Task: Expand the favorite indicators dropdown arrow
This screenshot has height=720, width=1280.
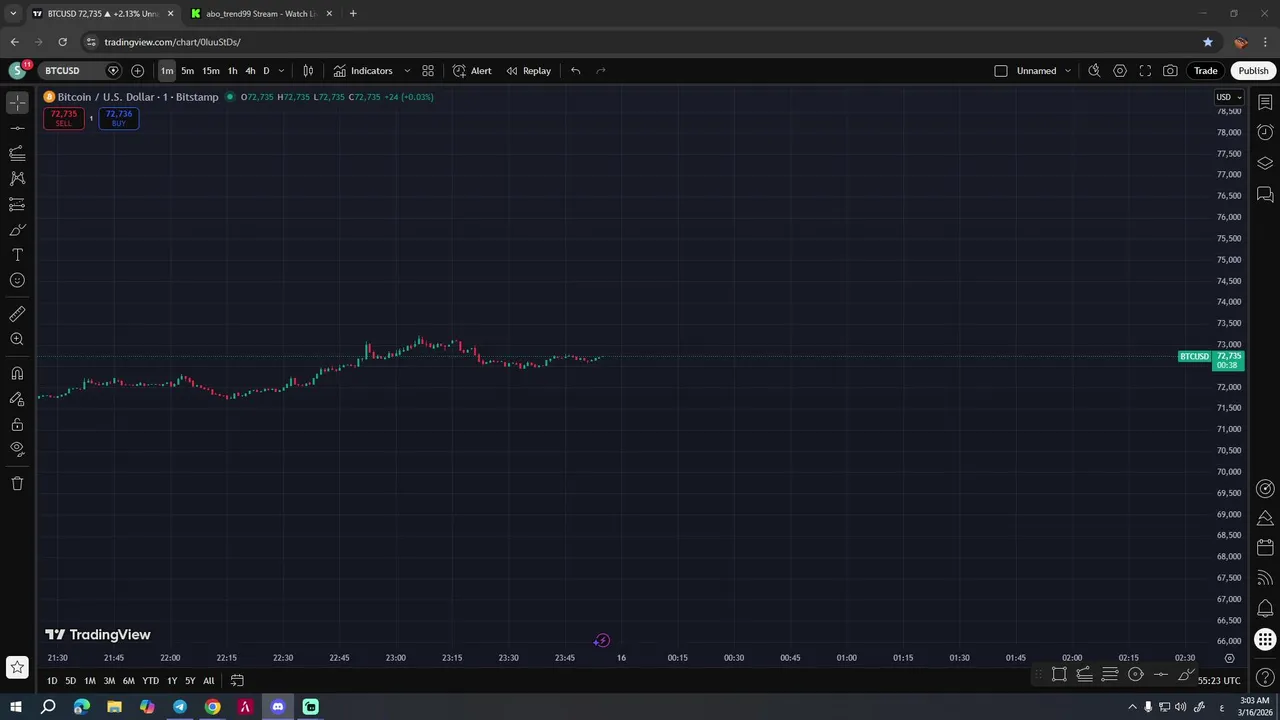Action: [x=407, y=71]
